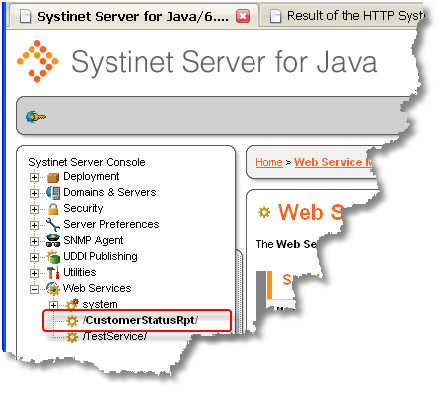Click the gear icon beside Web S heading
The image size is (439, 395).
264,212
